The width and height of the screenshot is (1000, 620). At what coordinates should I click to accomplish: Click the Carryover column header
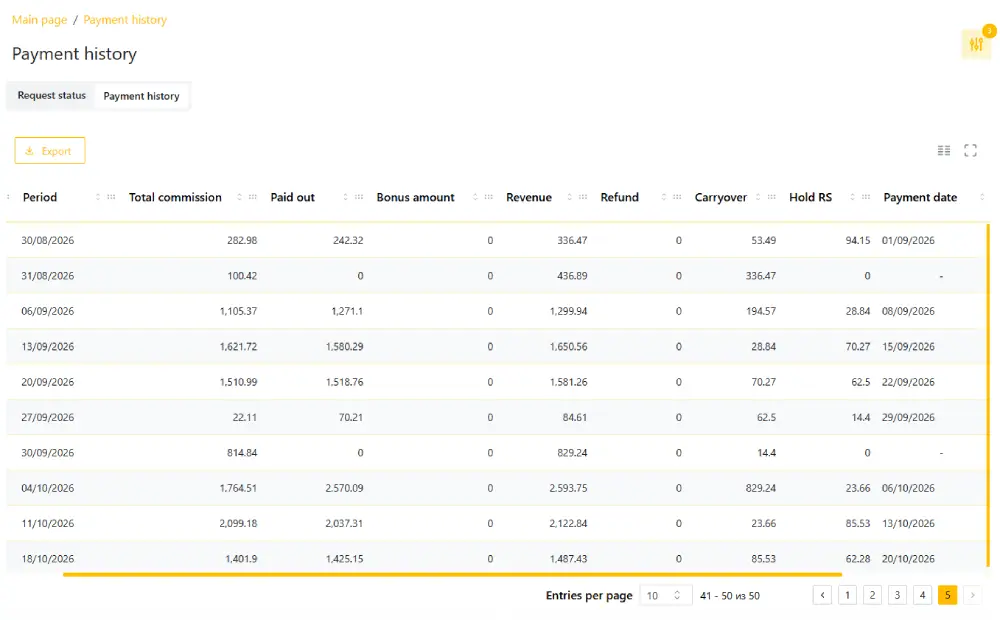[721, 197]
